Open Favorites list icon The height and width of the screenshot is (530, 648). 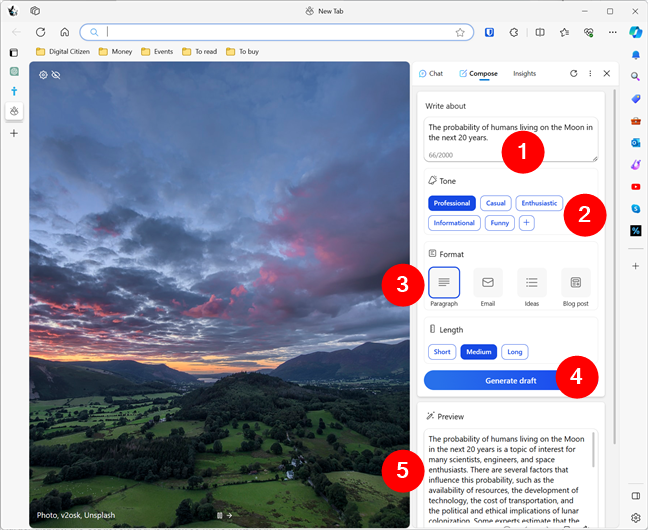pos(564,32)
